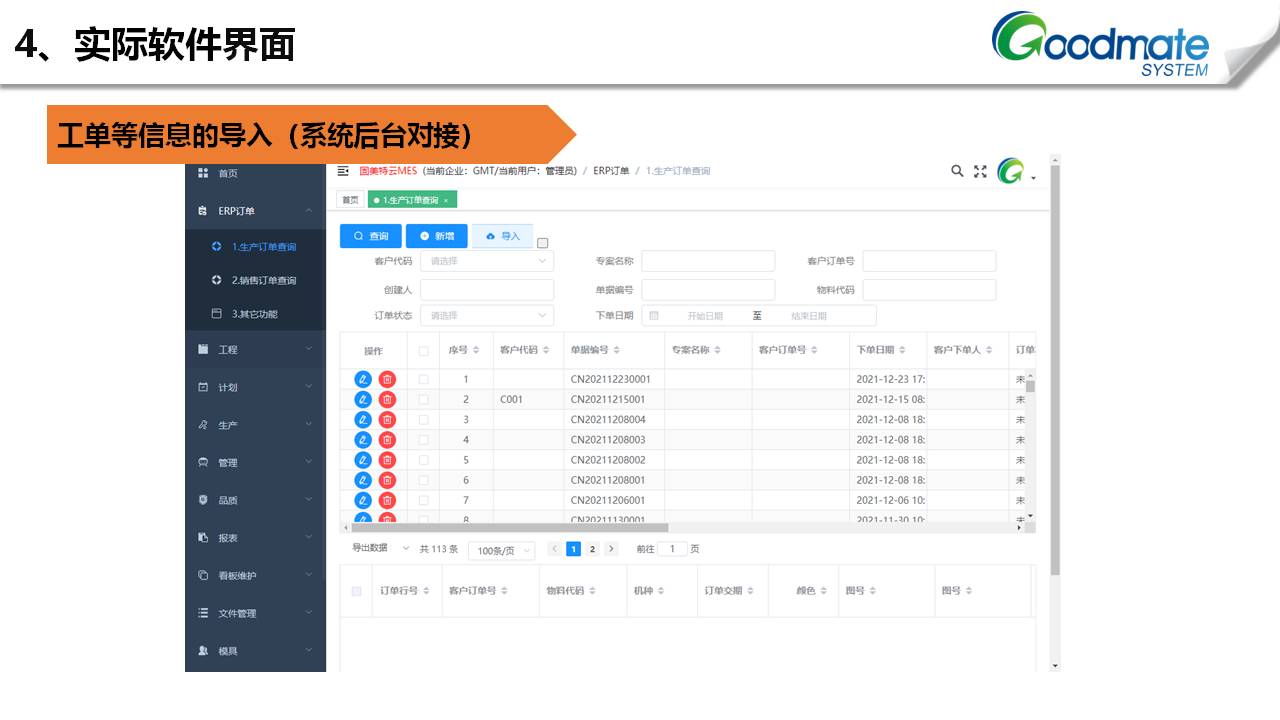
Task: Click the search magnifier icon in header
Action: coord(957,171)
